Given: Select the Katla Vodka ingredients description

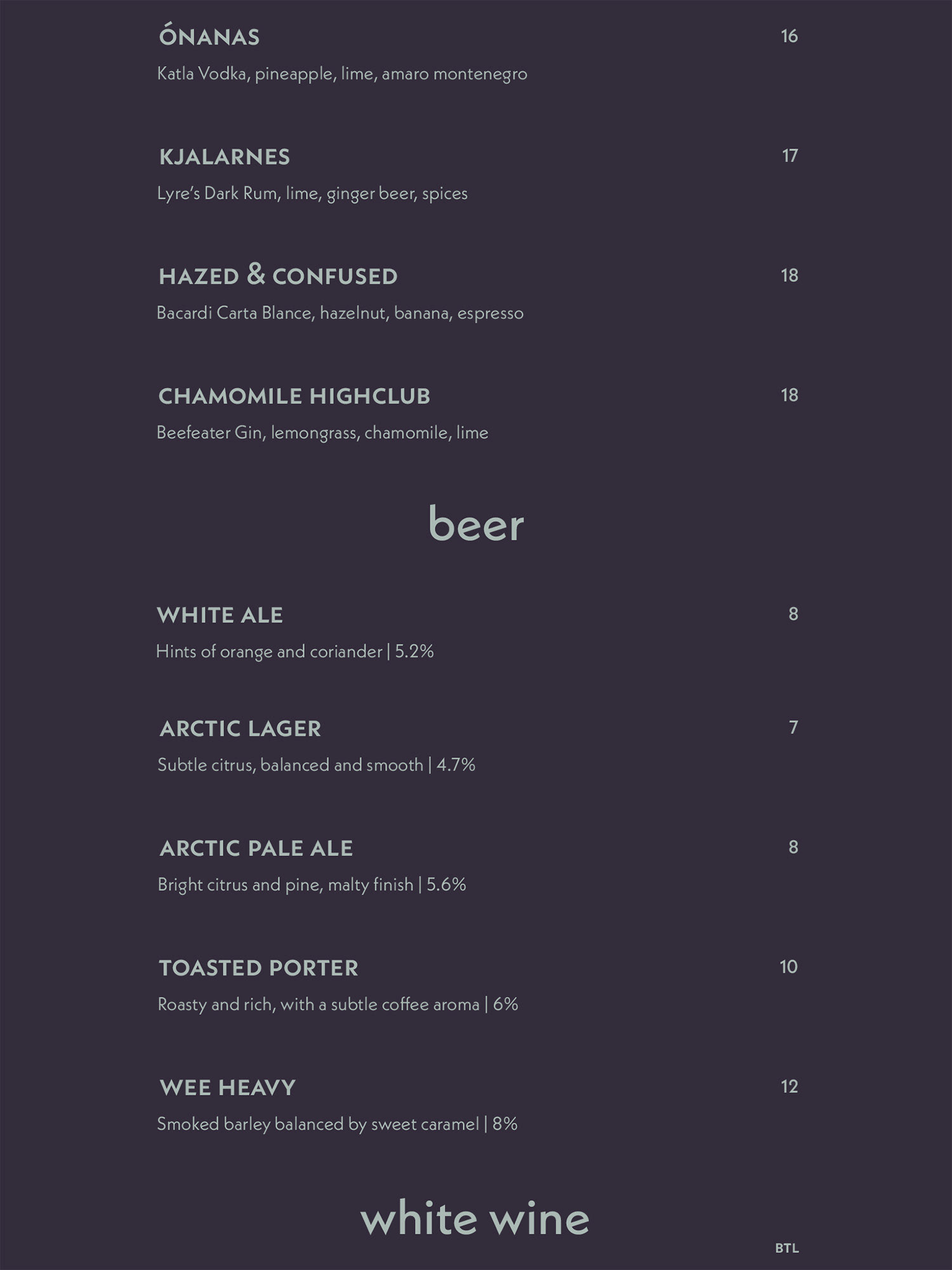Looking at the screenshot, I should pos(342,74).
